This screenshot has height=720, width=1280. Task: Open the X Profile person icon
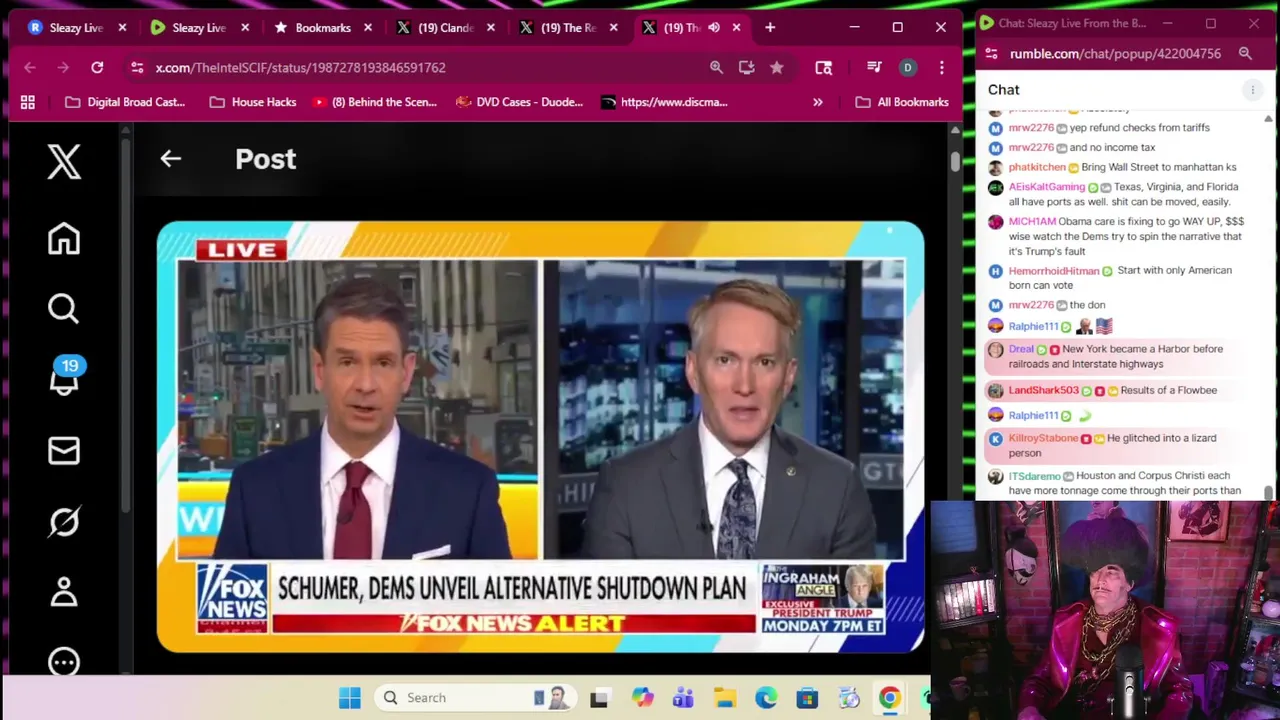coord(64,592)
